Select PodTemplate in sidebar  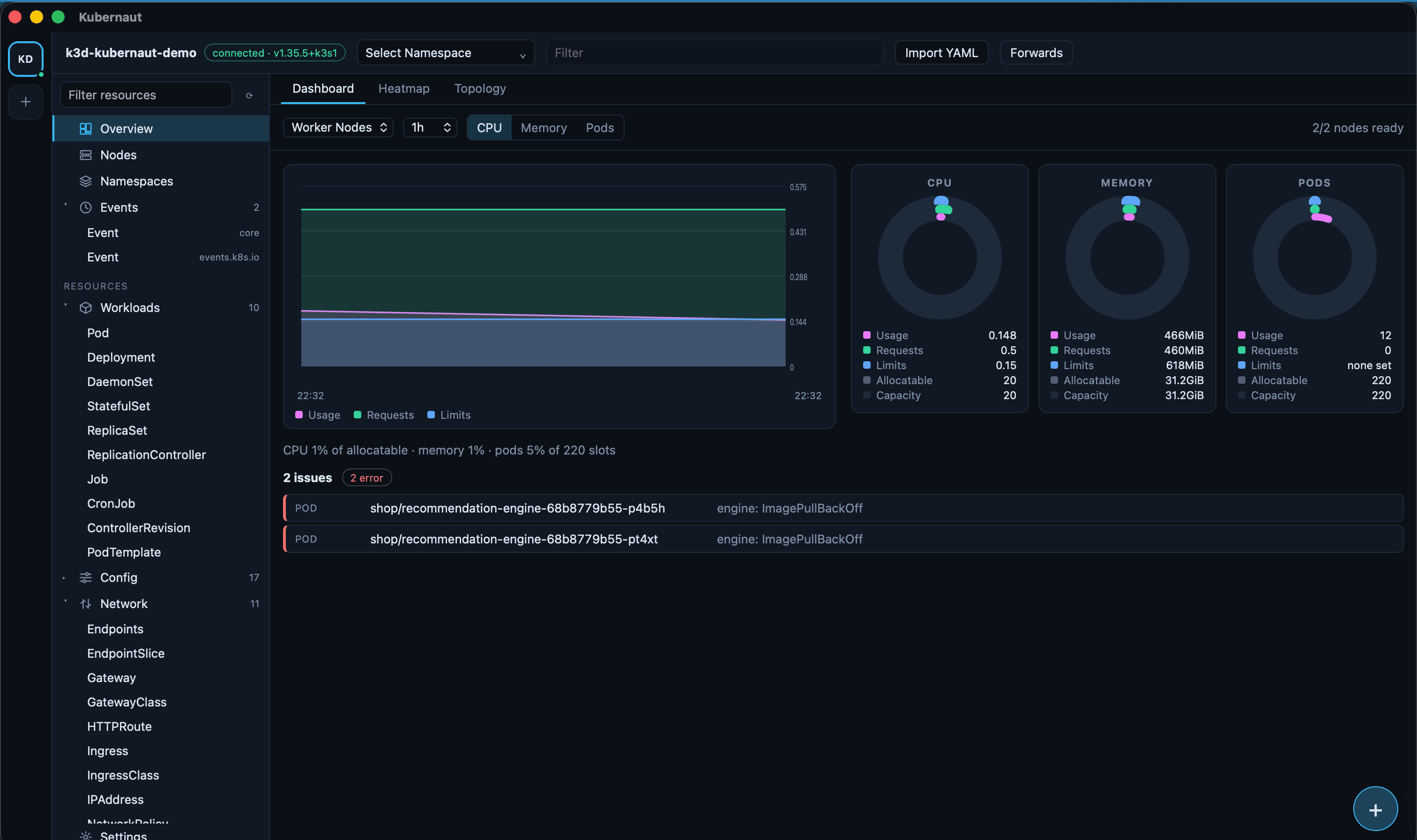click(x=161, y=552)
